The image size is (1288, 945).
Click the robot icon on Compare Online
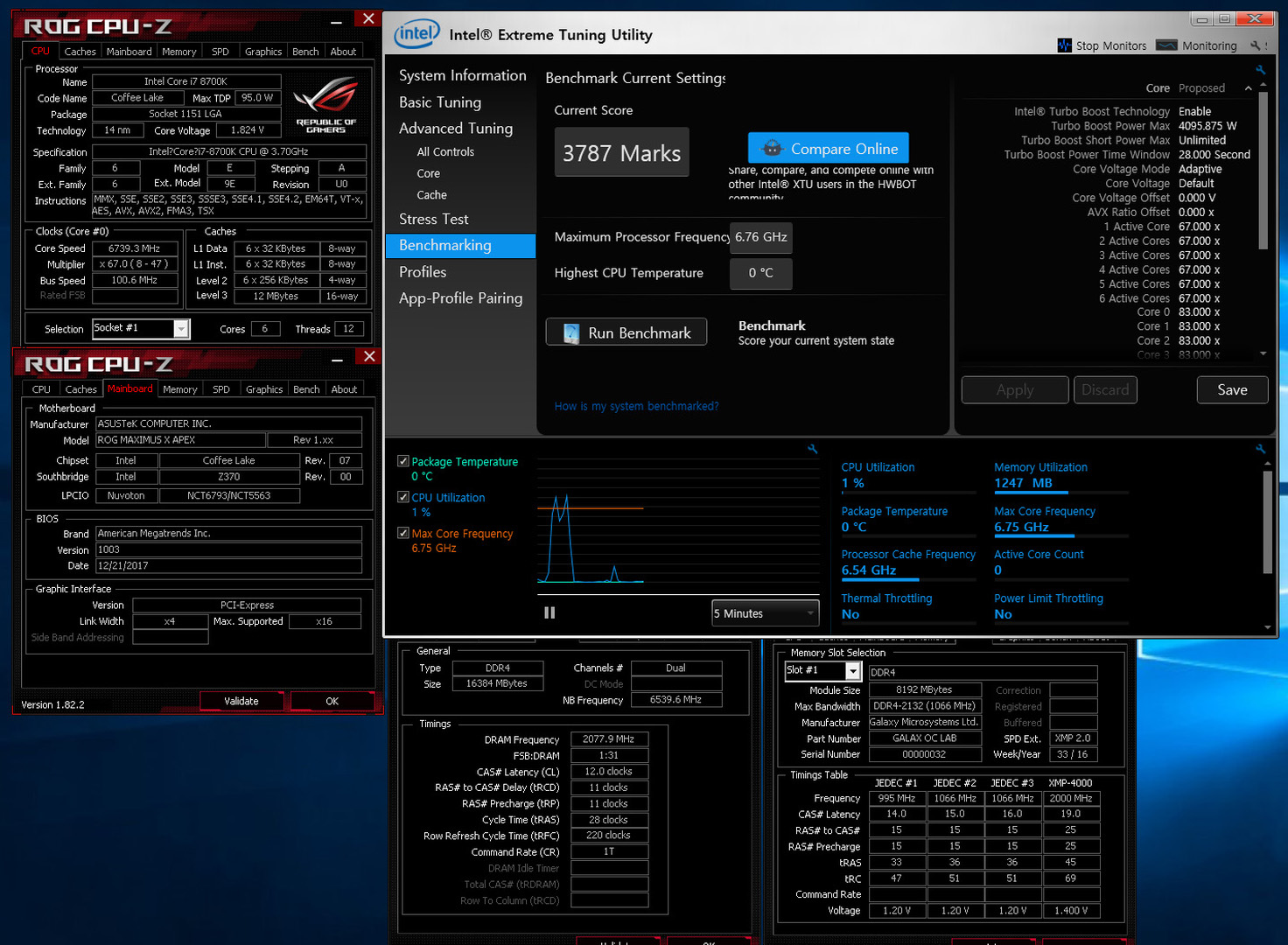[772, 149]
